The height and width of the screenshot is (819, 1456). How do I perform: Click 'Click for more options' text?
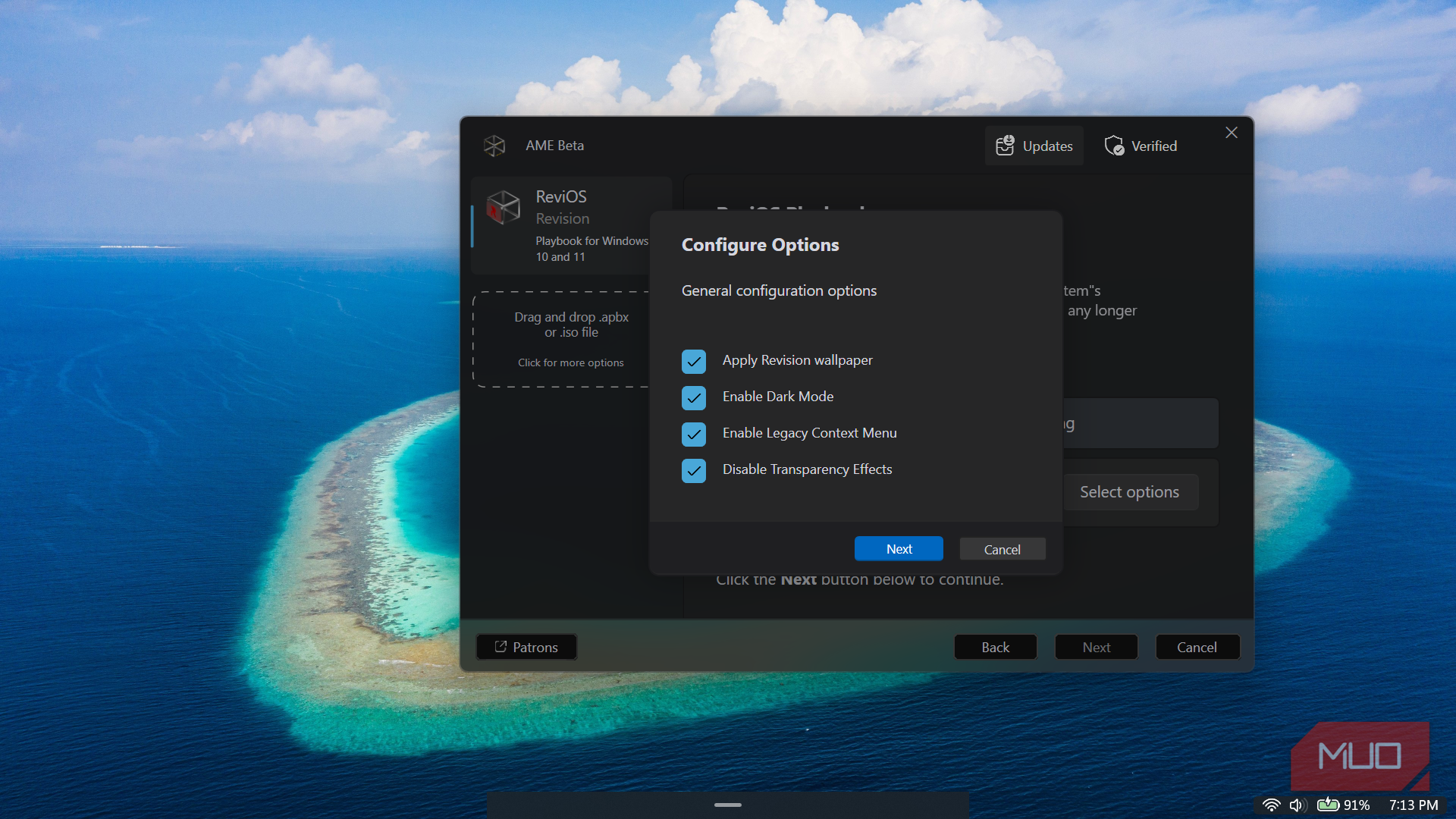coord(571,362)
